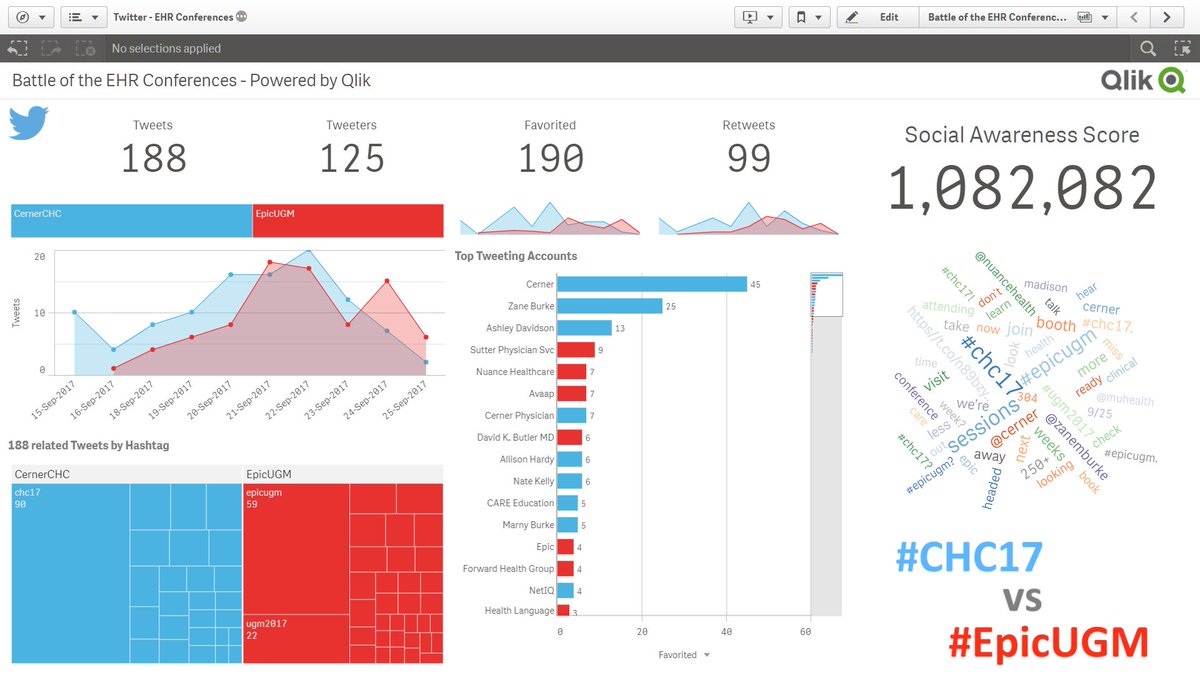Click the Health Language account label
Image resolution: width=1200 pixels, height=675 pixels.
[x=519, y=612]
